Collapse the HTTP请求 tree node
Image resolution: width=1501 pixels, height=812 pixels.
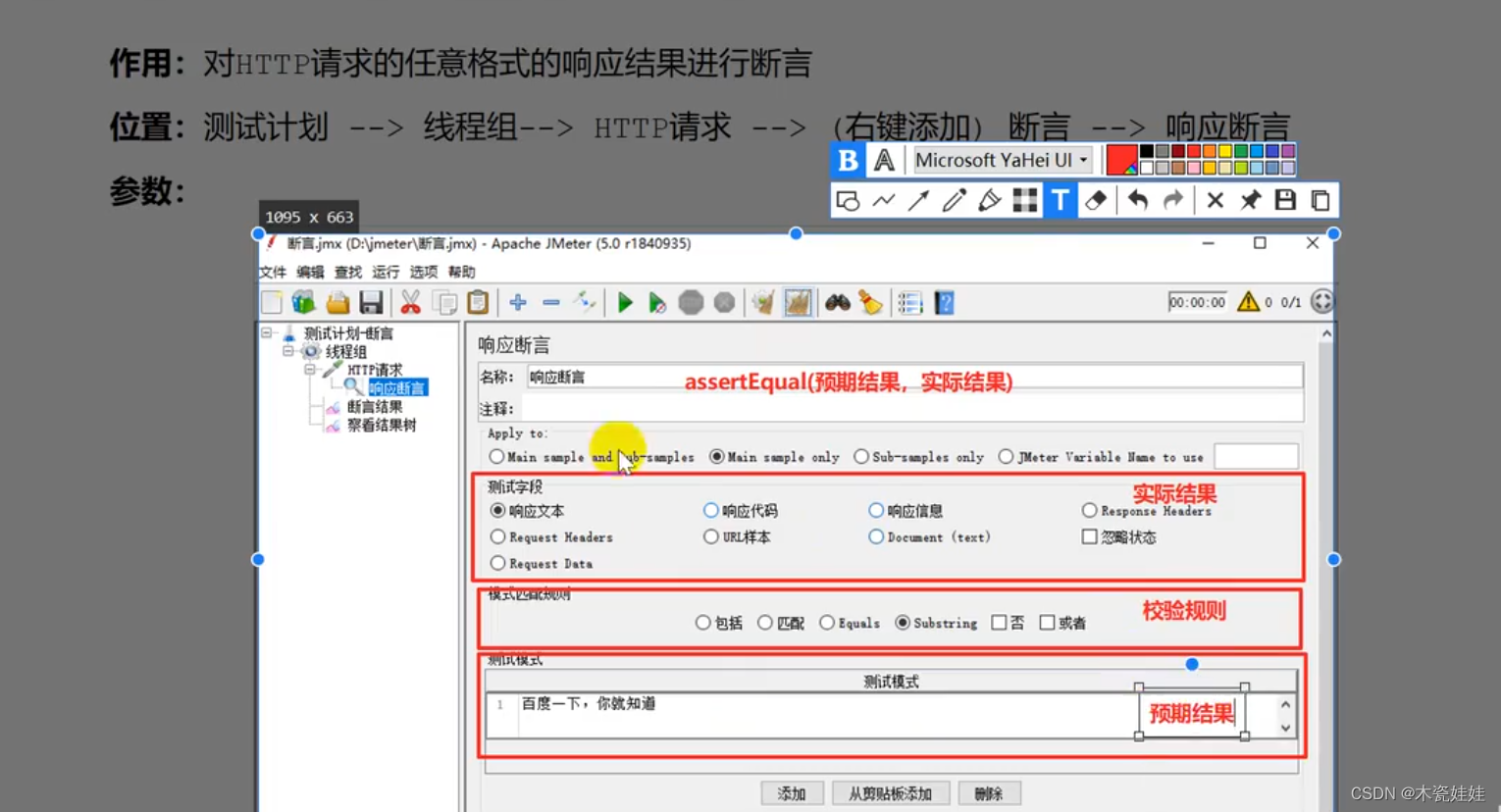coord(309,370)
